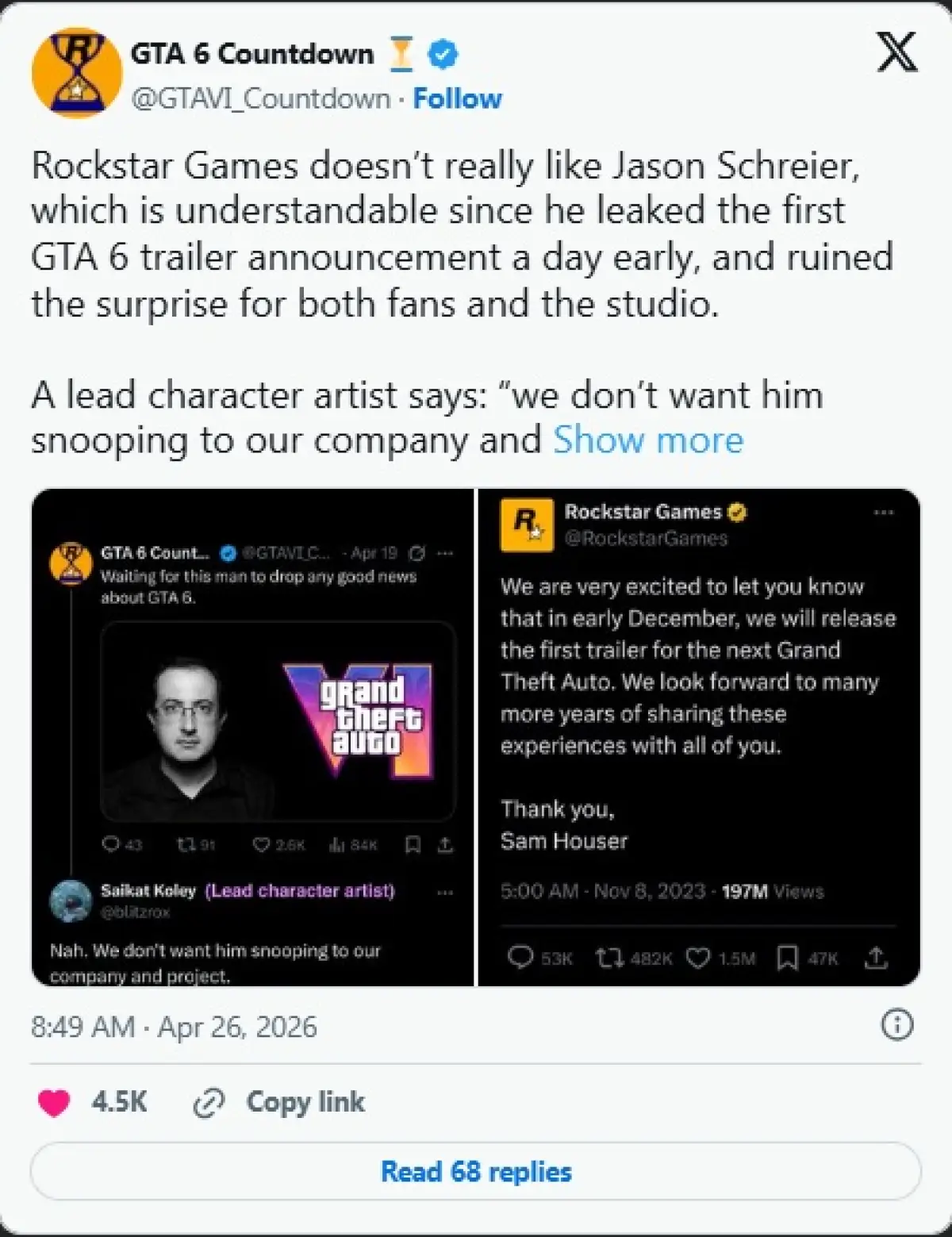Click the retweet icon showing 482K
This screenshot has width=952, height=1237.
pyautogui.click(x=609, y=958)
